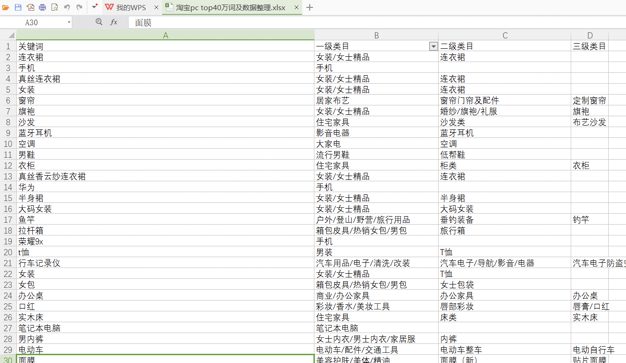Click the cell 大家电
This screenshot has width=626, height=363.
coord(376,144)
